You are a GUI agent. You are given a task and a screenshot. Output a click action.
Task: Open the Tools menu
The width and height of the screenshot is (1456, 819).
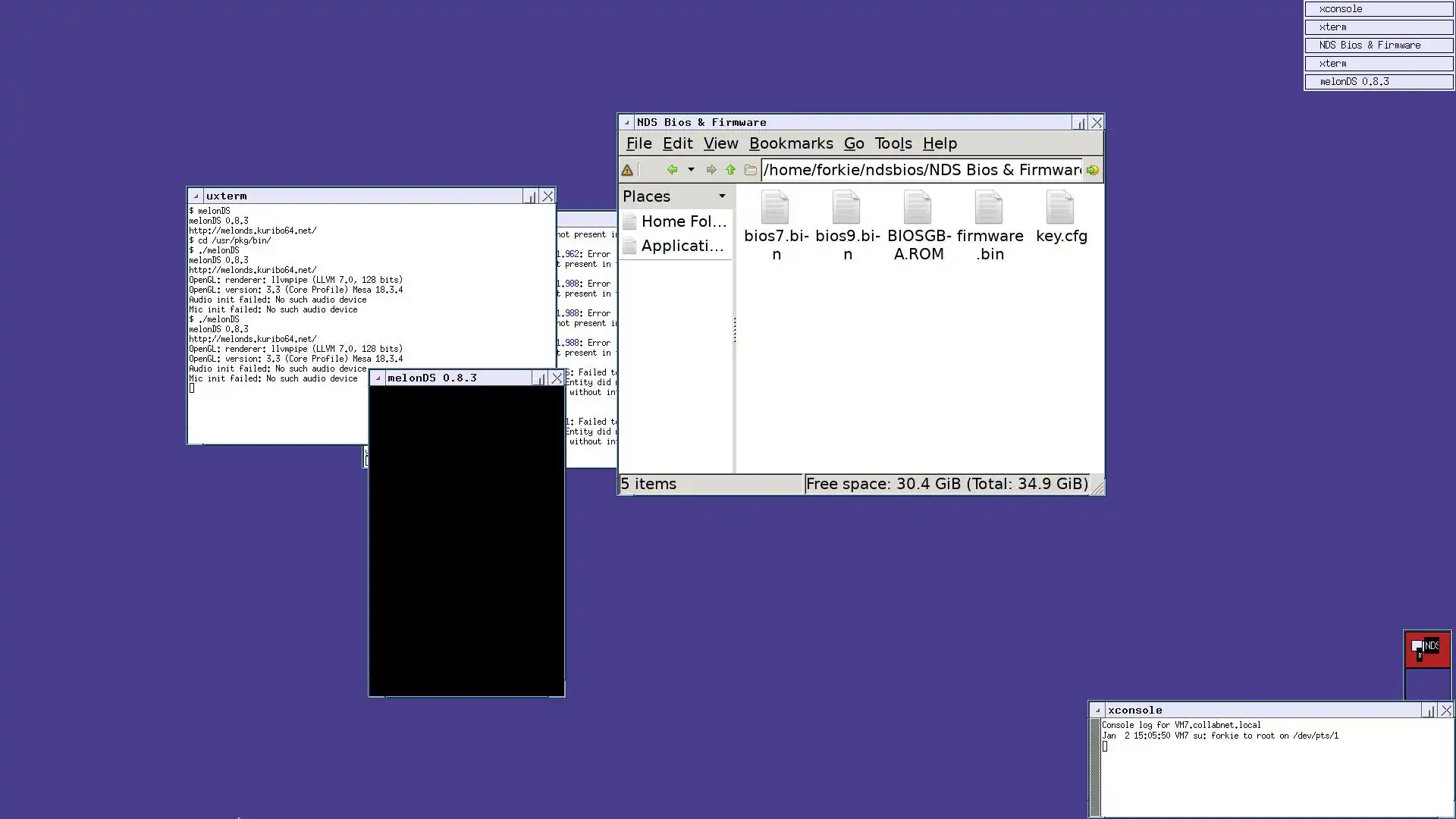click(x=893, y=143)
